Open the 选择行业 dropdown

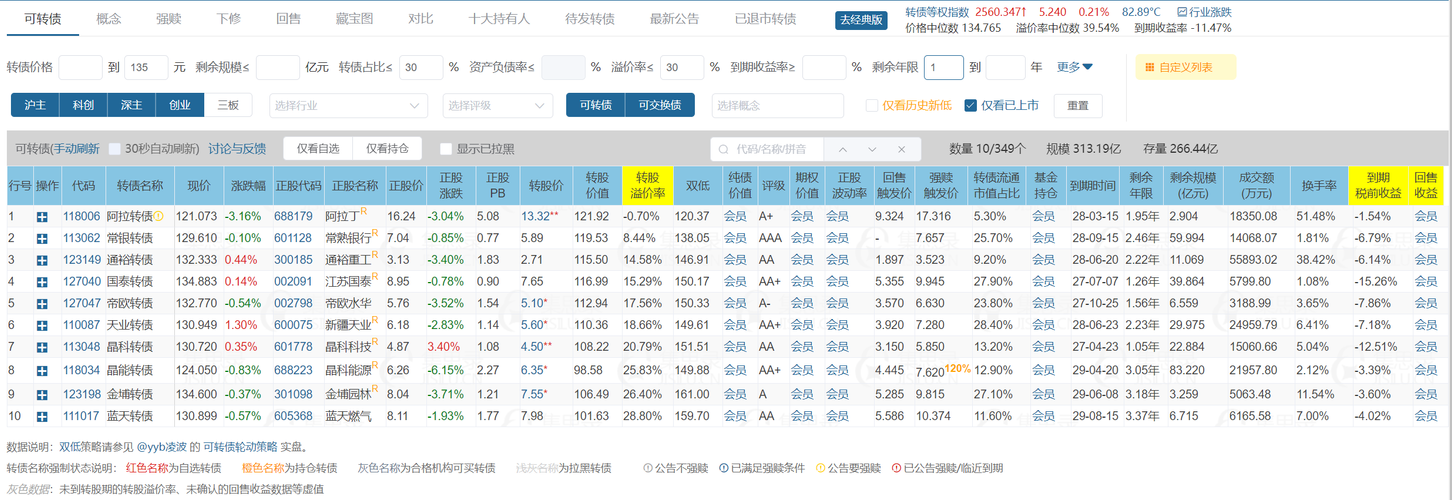pos(348,105)
